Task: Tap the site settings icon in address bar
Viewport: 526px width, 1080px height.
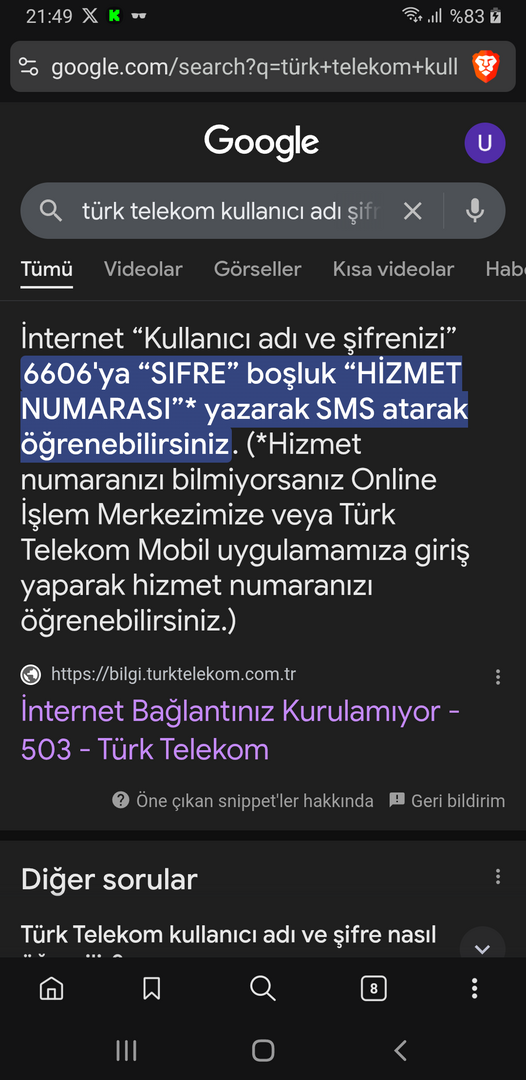Action: pos(29,67)
